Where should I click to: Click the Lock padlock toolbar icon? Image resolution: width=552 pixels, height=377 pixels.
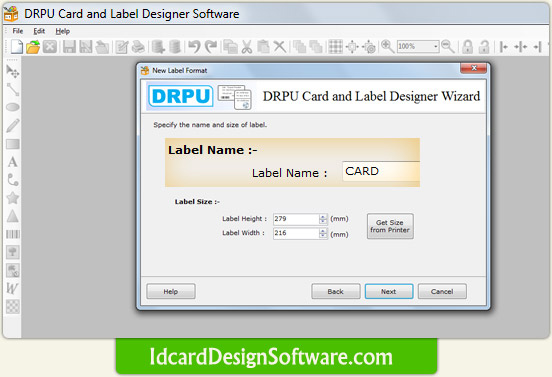click(x=468, y=46)
